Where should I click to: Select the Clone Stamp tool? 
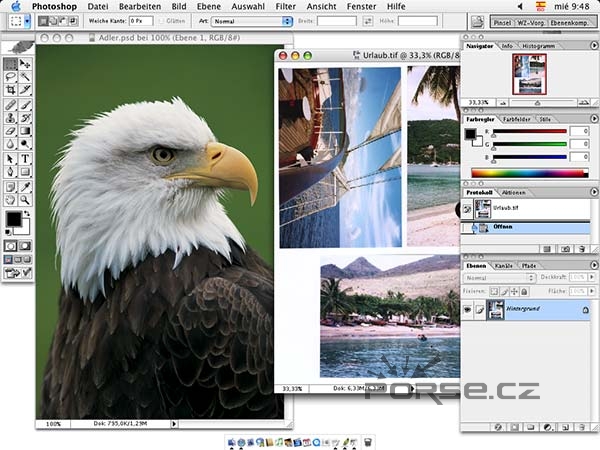tap(10, 117)
